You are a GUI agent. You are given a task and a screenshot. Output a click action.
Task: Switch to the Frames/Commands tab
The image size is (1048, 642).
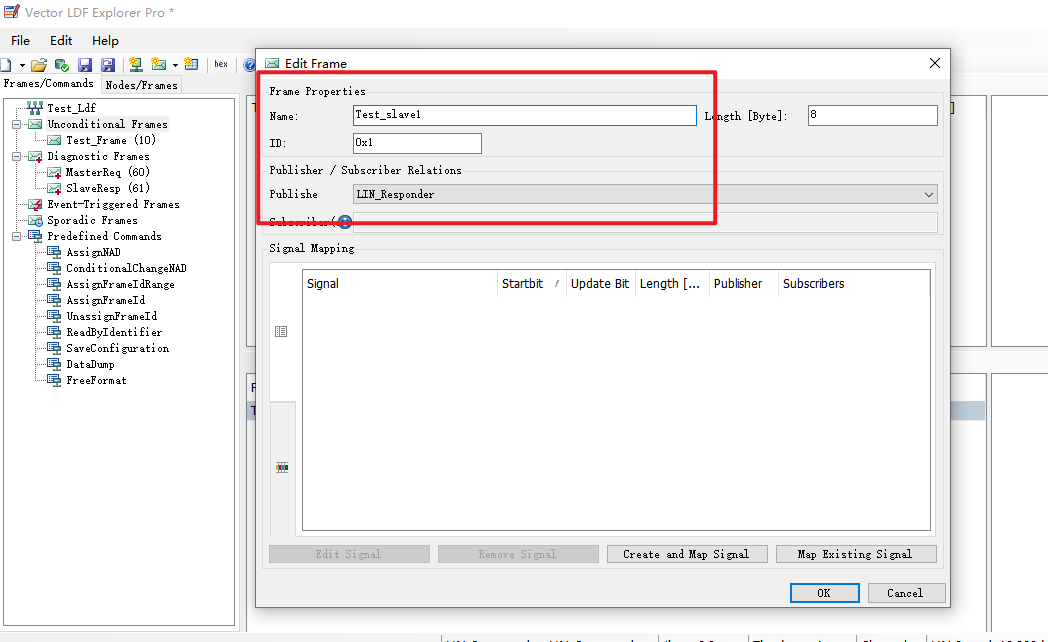[x=49, y=84]
